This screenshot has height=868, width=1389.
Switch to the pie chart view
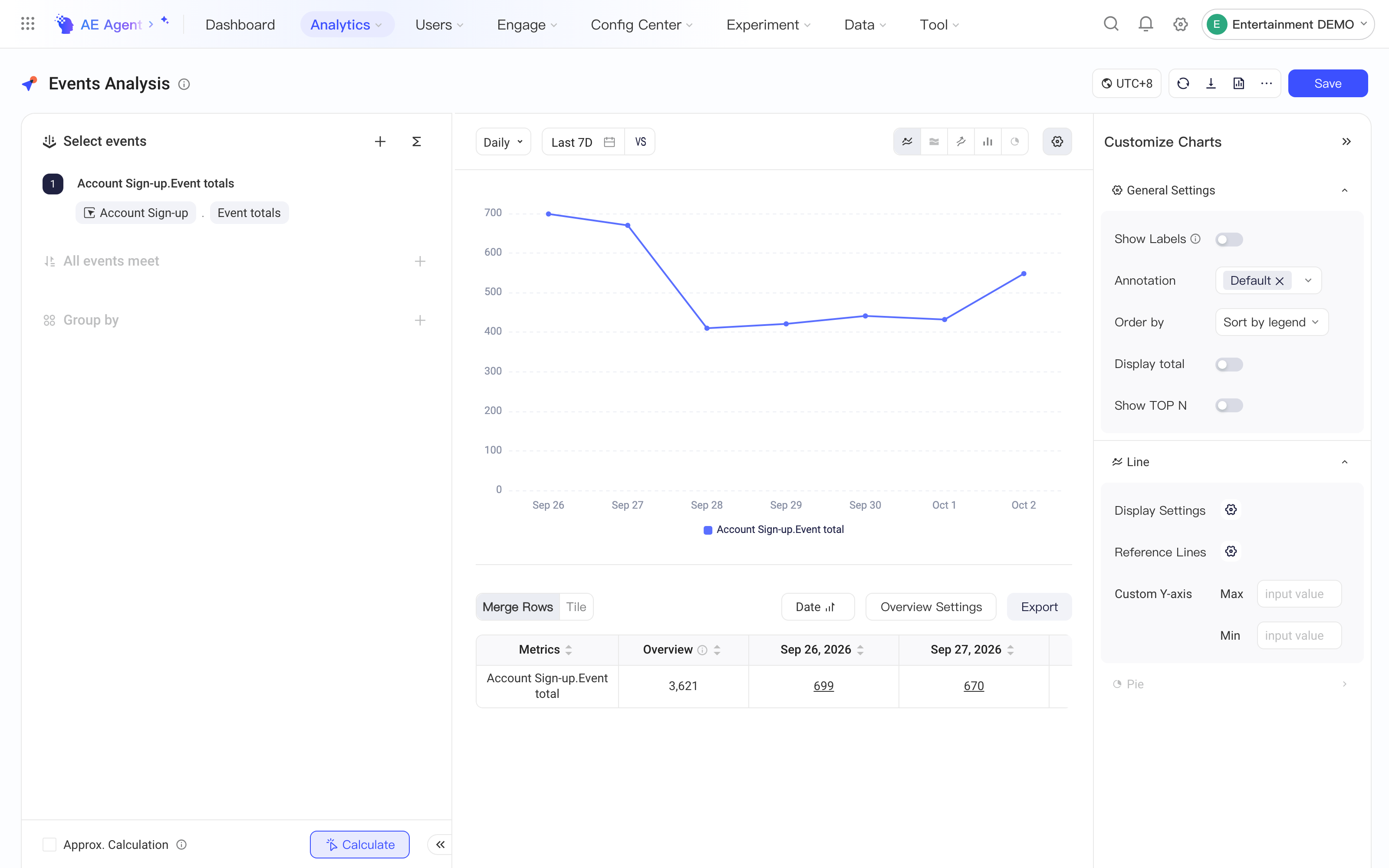1015,142
